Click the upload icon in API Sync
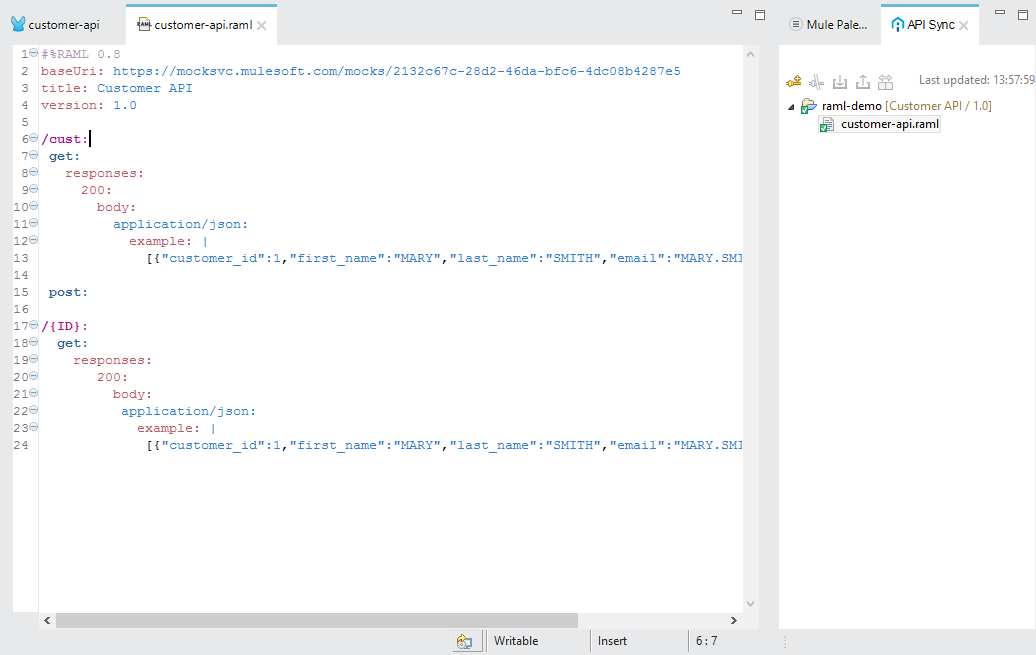1036x655 pixels. click(x=862, y=81)
